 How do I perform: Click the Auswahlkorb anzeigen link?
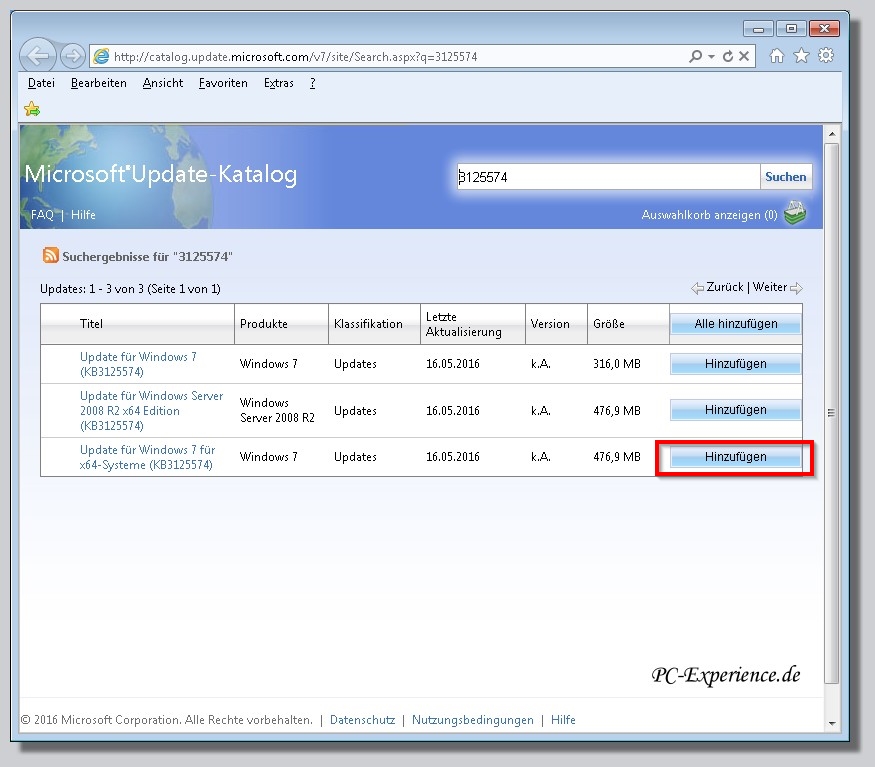coord(708,215)
